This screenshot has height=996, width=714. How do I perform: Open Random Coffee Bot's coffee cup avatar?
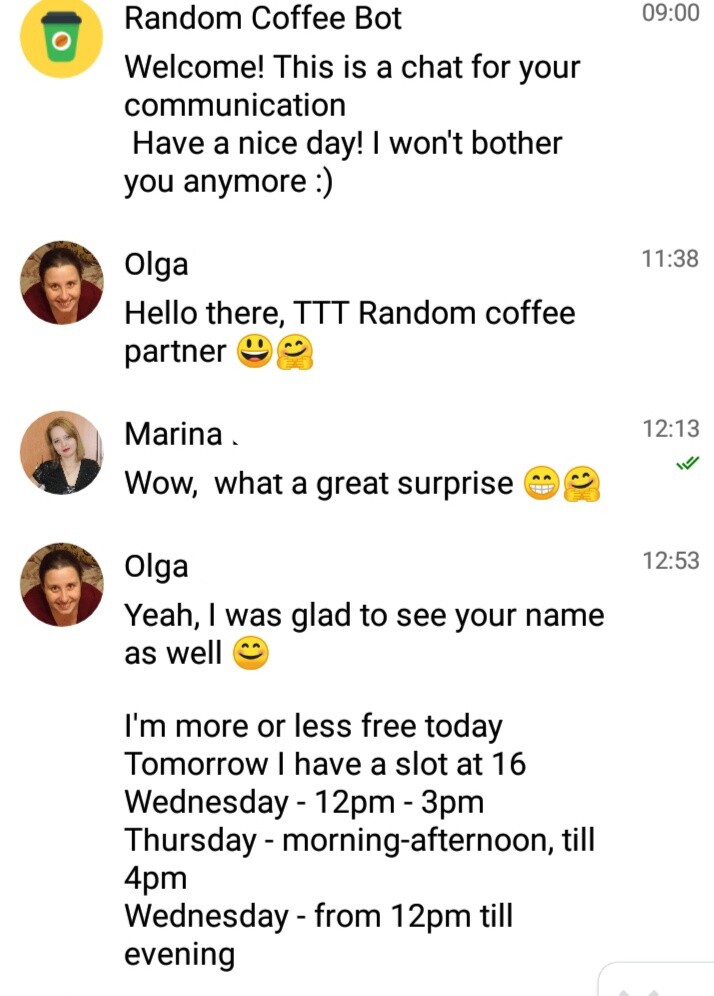coord(61,37)
